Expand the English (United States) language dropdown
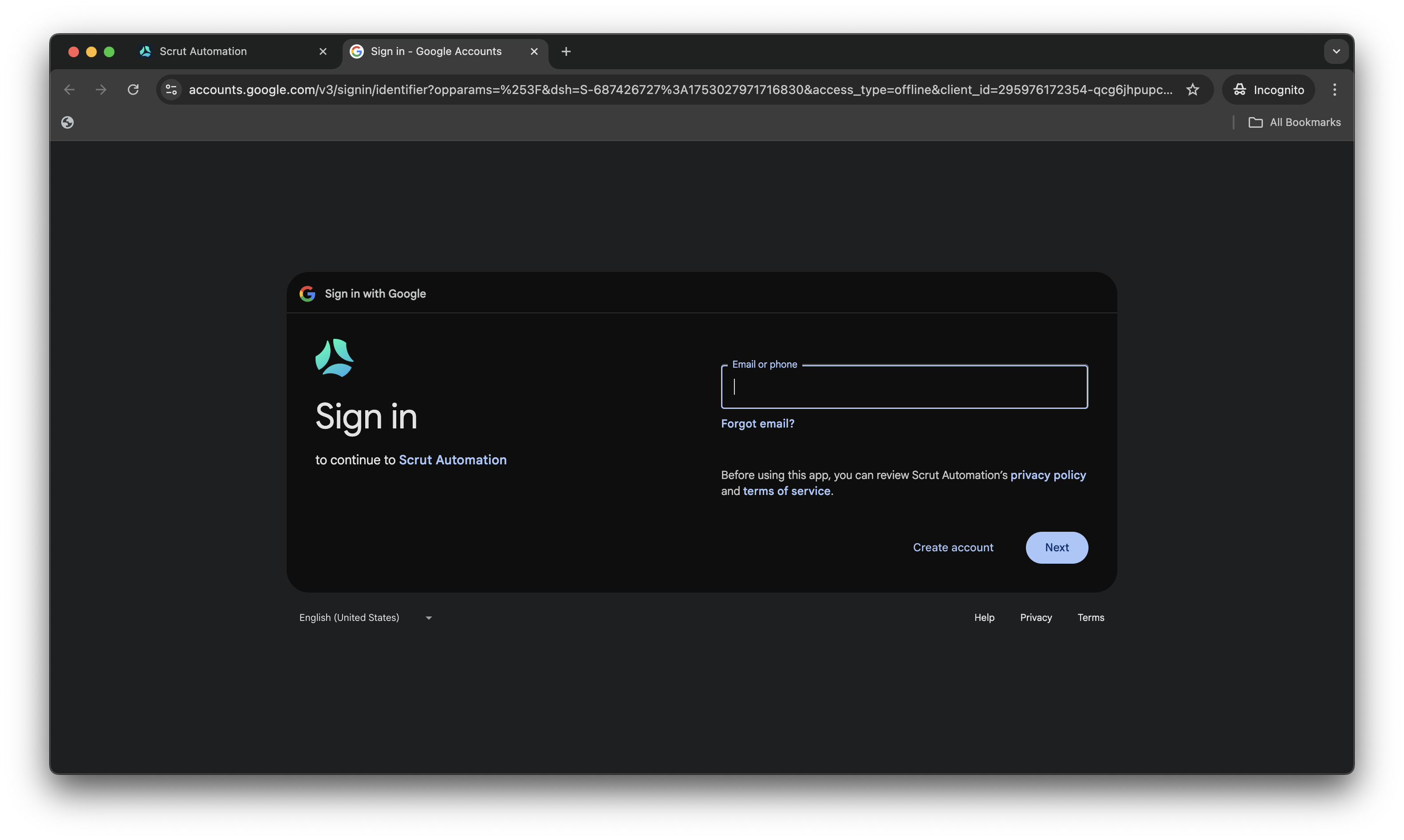Screen dimensions: 1404x840 point(365,617)
